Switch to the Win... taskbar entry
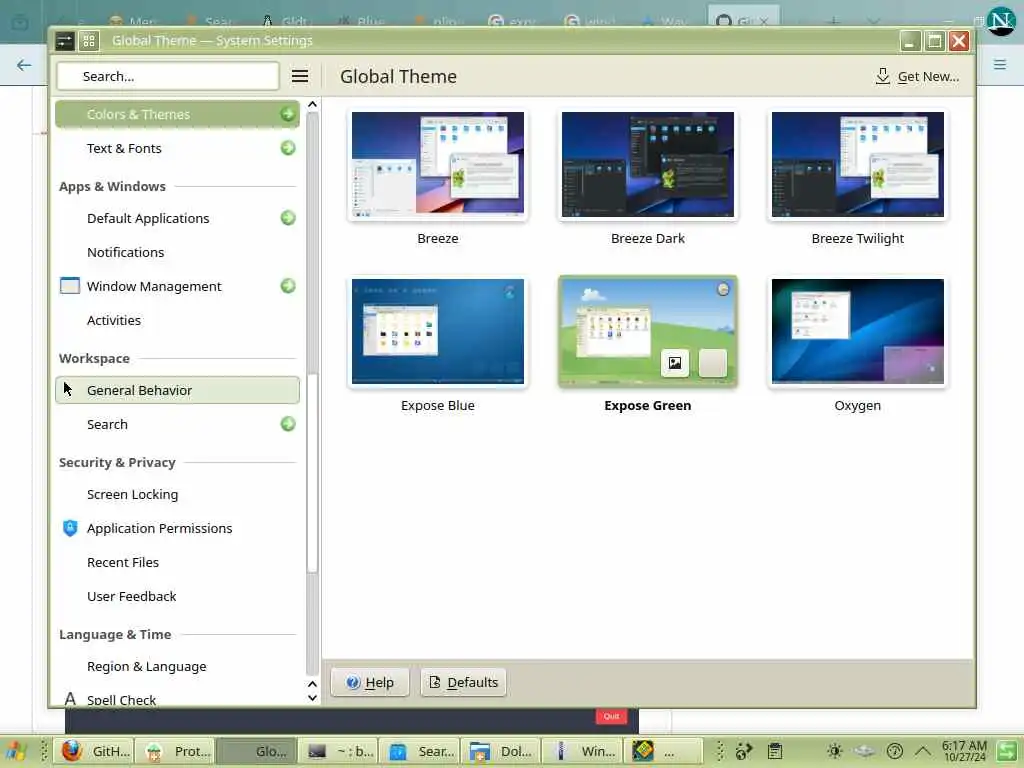Image resolution: width=1024 pixels, height=768 pixels. point(581,751)
